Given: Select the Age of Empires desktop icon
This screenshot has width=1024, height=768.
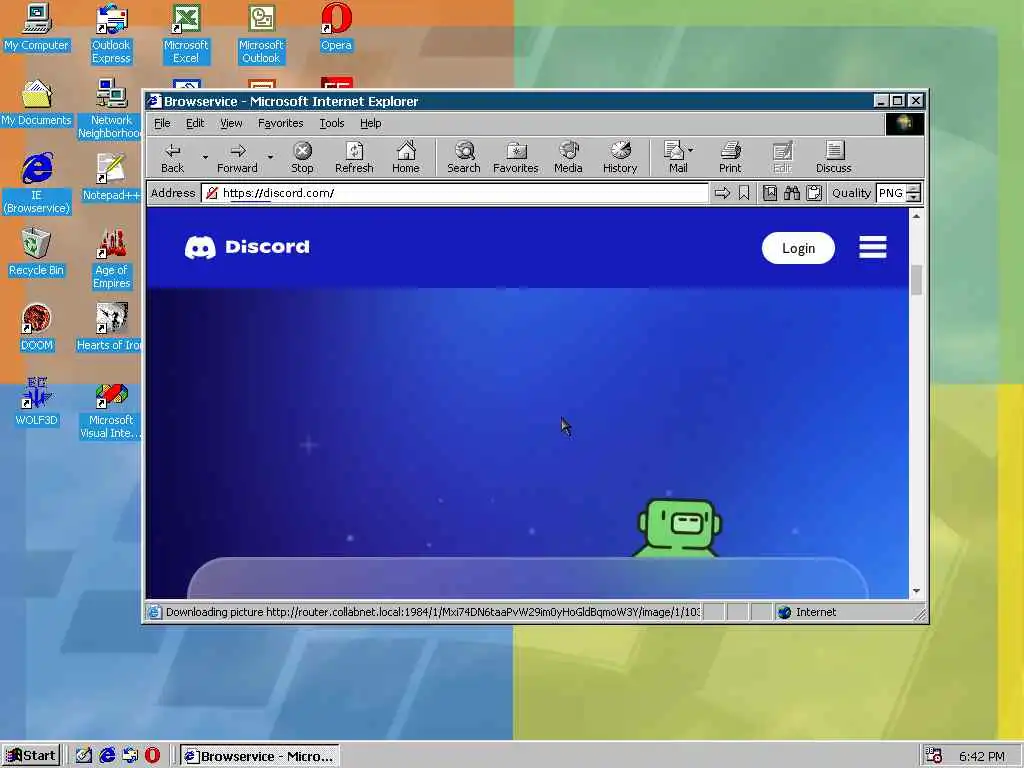Looking at the screenshot, I should tap(112, 259).
